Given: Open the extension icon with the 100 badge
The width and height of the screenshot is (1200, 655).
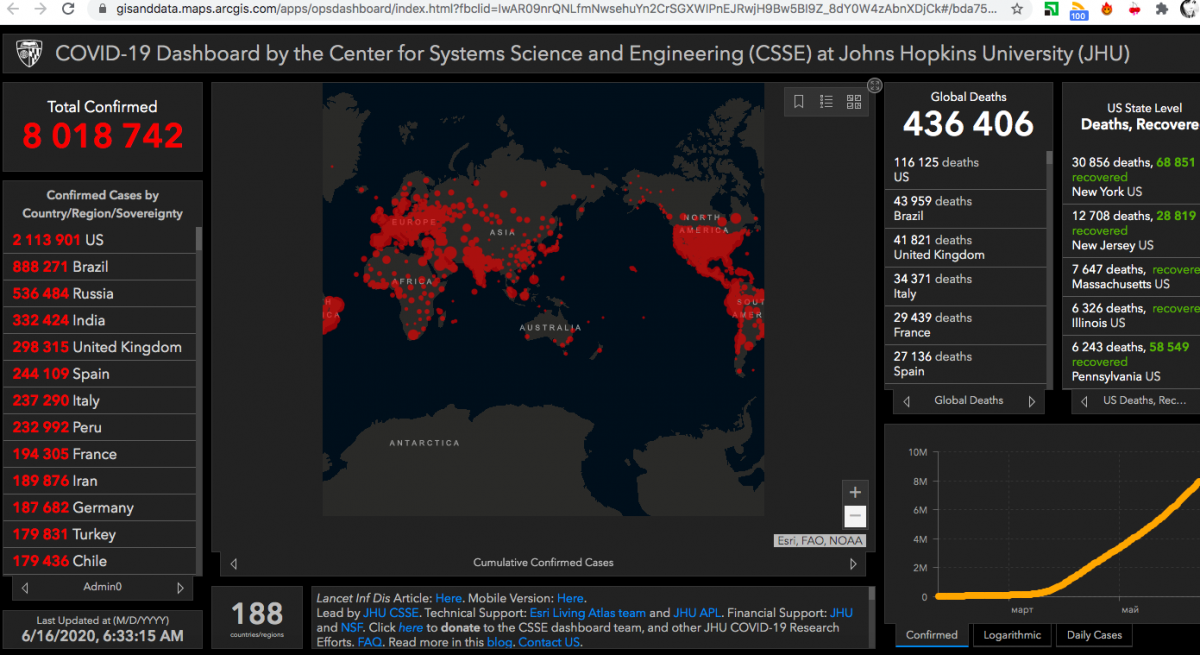Looking at the screenshot, I should pyautogui.click(x=1079, y=10).
